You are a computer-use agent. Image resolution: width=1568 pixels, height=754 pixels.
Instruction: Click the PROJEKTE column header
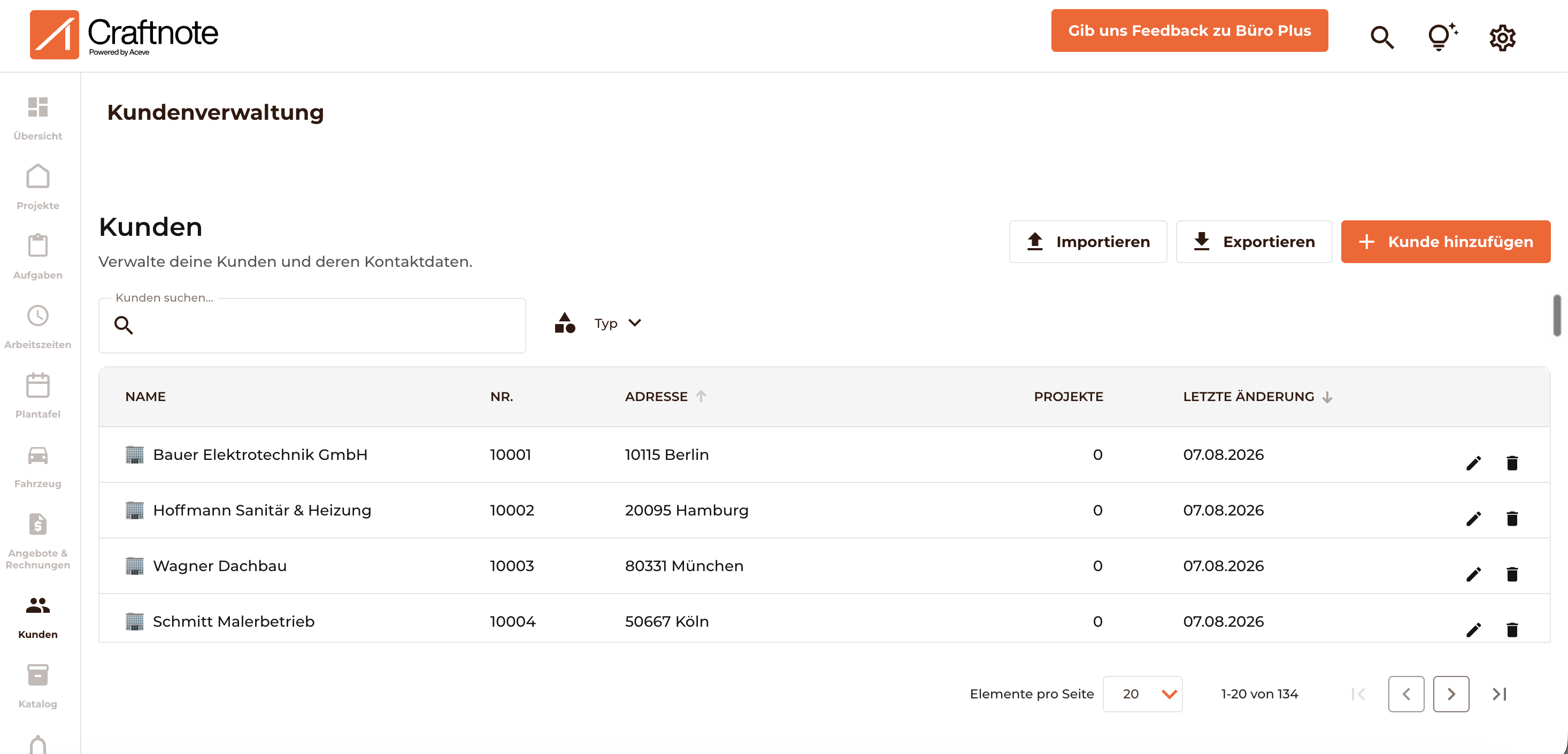(x=1069, y=397)
